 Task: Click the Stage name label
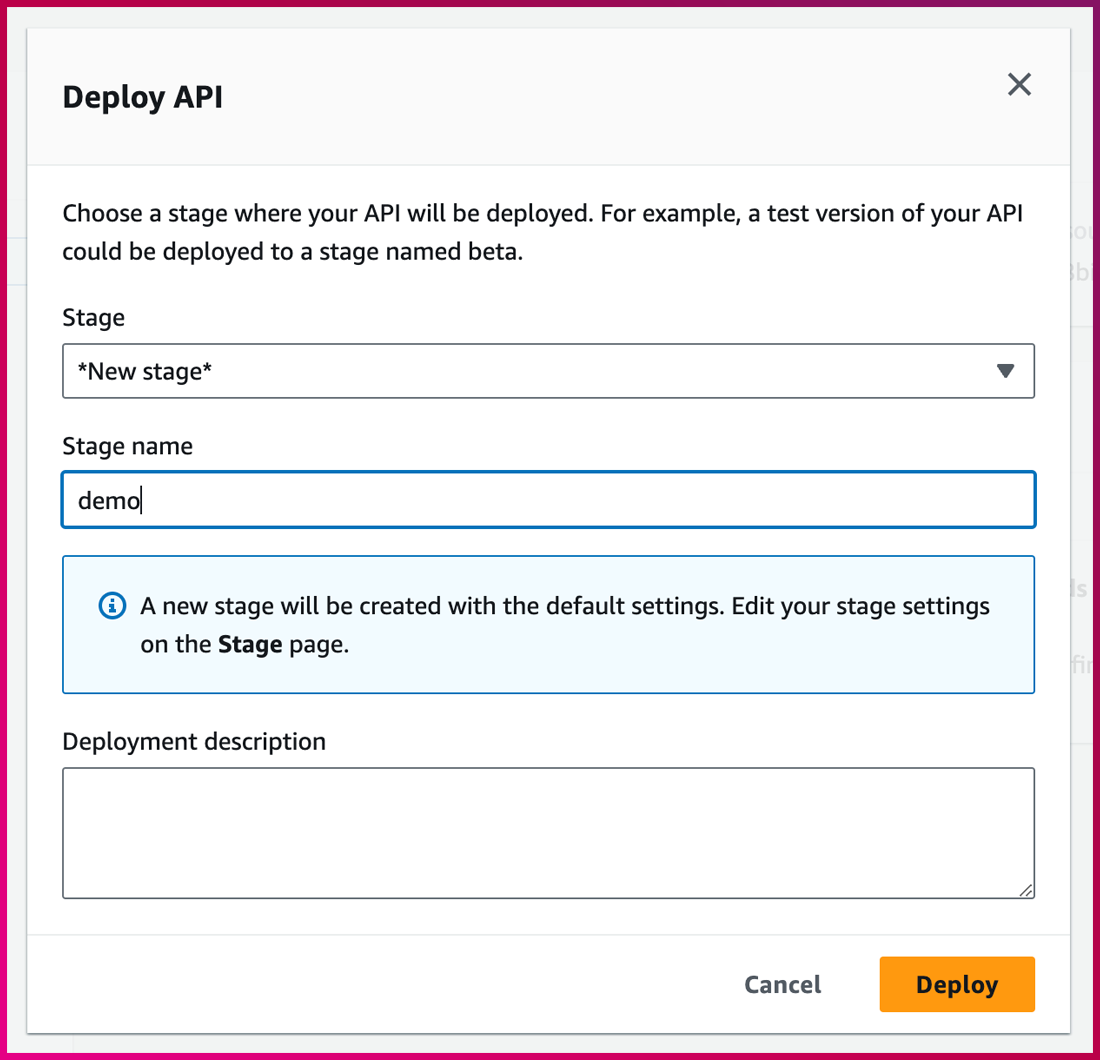(x=127, y=446)
